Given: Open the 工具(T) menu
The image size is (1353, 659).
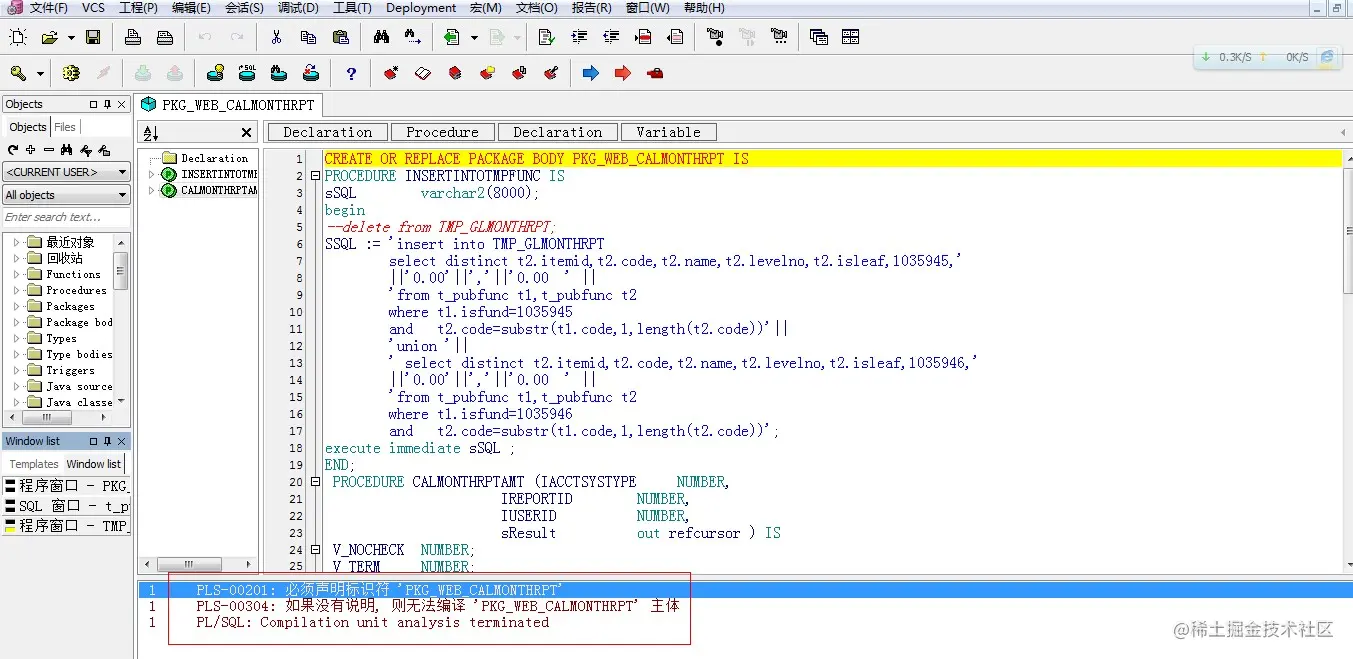Looking at the screenshot, I should (x=352, y=8).
